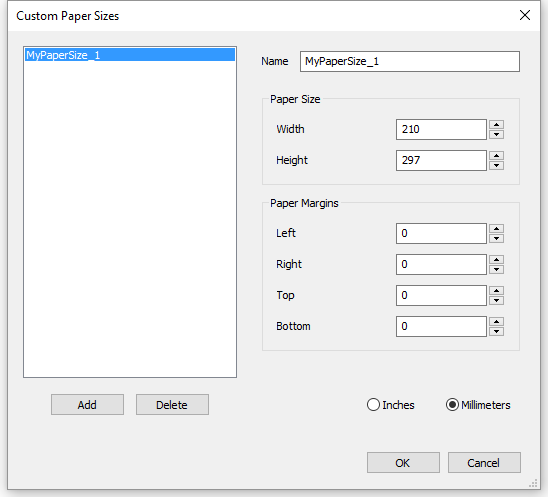Increase the Width spinner up arrow

(496, 125)
